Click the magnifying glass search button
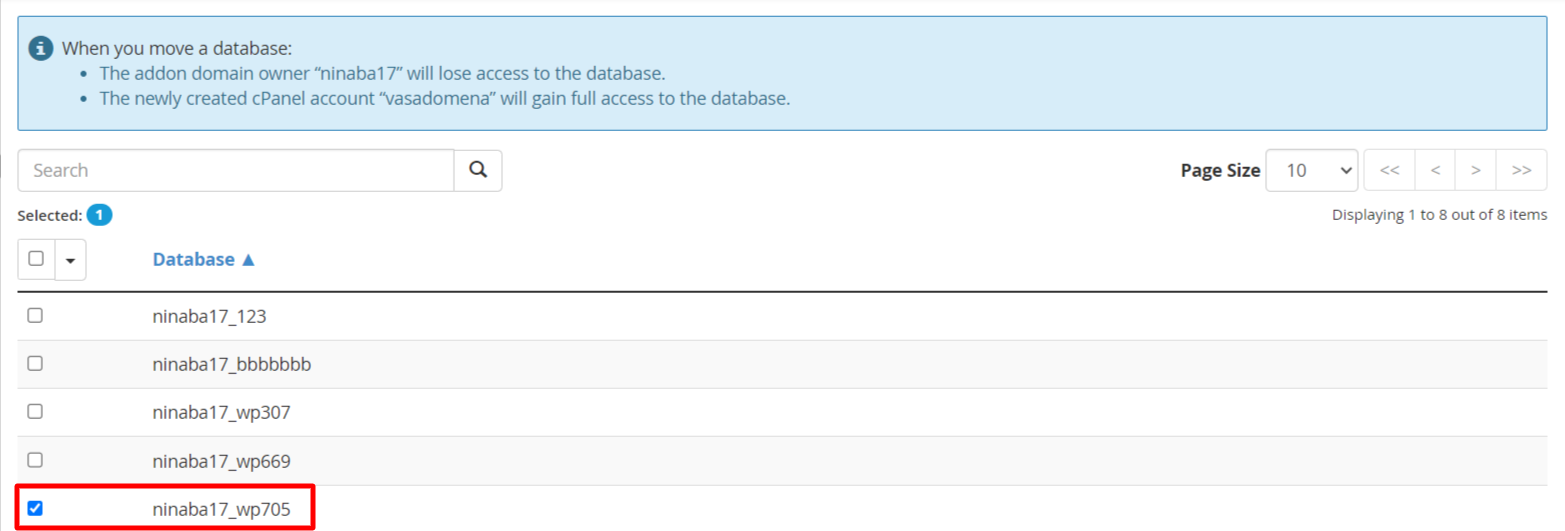1565x531 pixels. 478,170
